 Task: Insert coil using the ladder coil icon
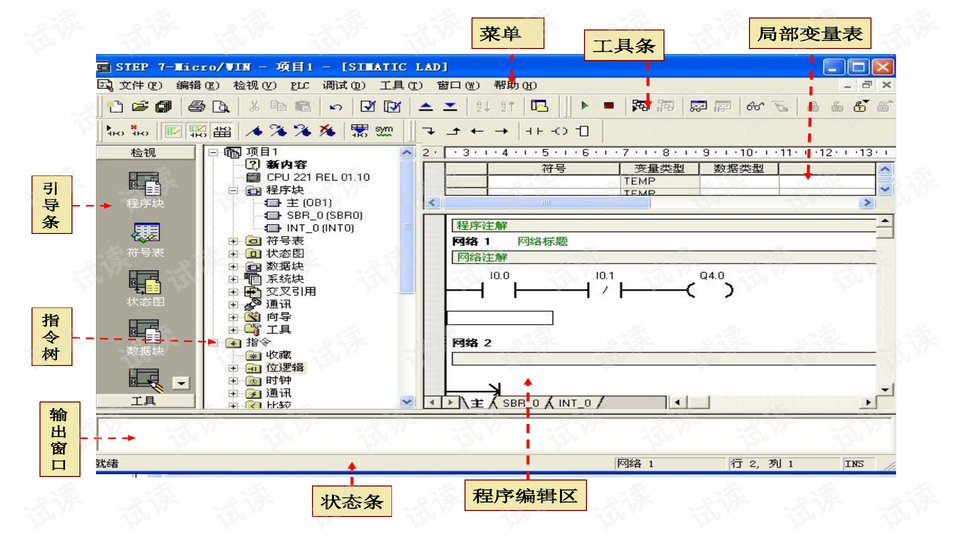pos(559,131)
